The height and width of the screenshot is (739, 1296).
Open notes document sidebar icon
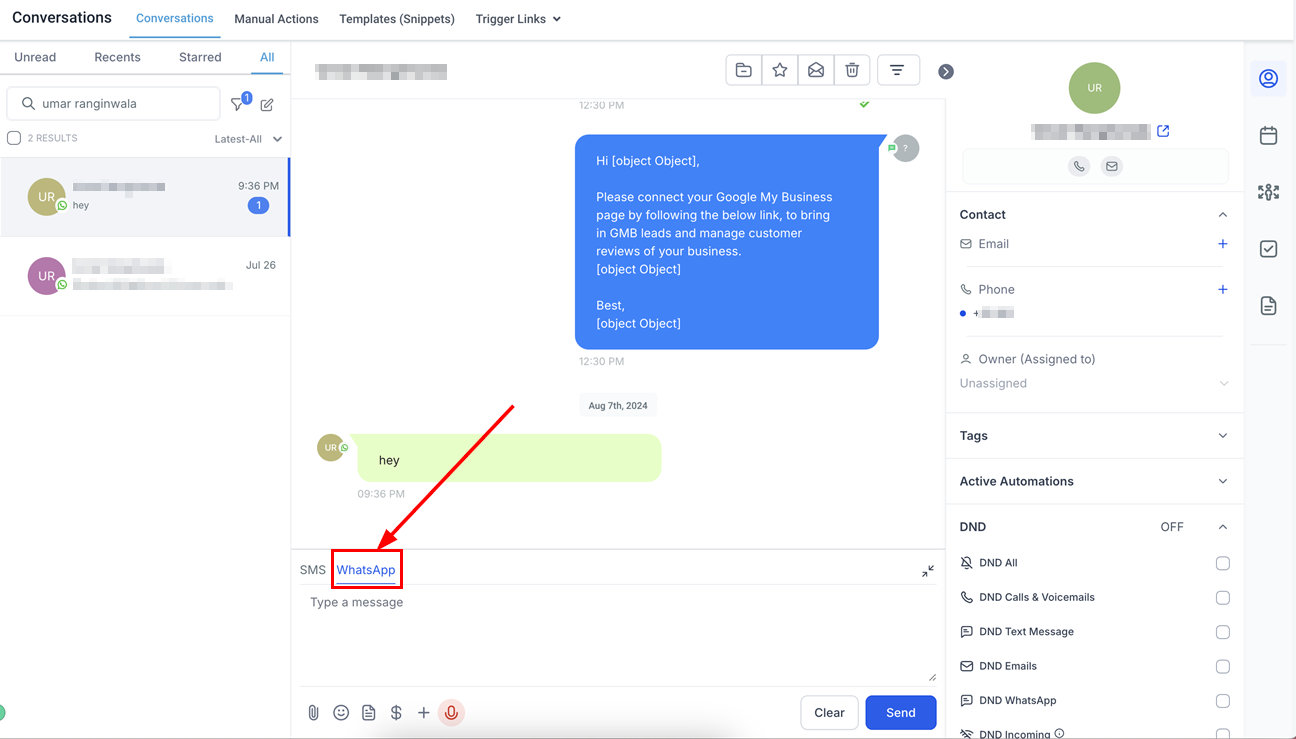1268,306
